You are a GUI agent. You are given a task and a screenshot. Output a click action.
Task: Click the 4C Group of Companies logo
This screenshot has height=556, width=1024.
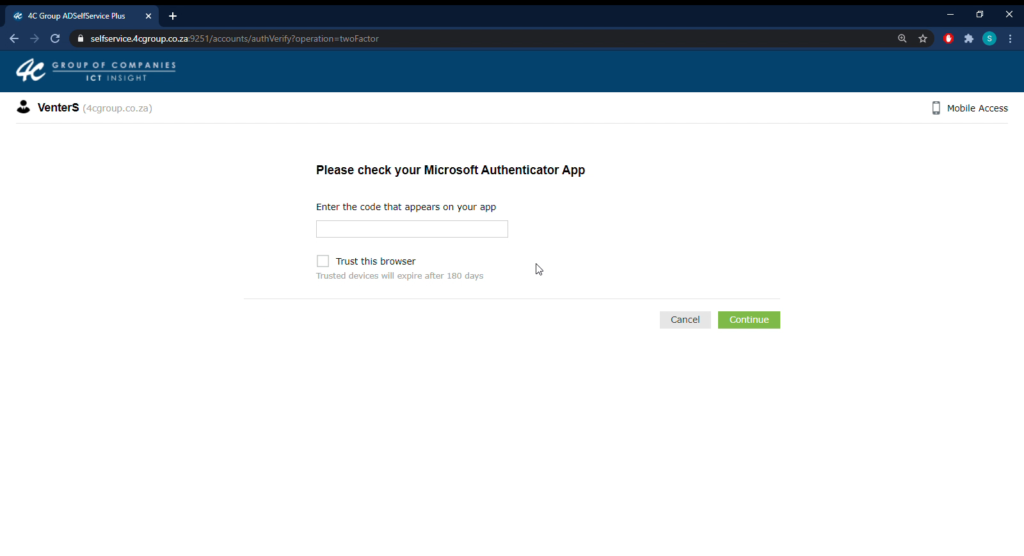[x=96, y=70]
